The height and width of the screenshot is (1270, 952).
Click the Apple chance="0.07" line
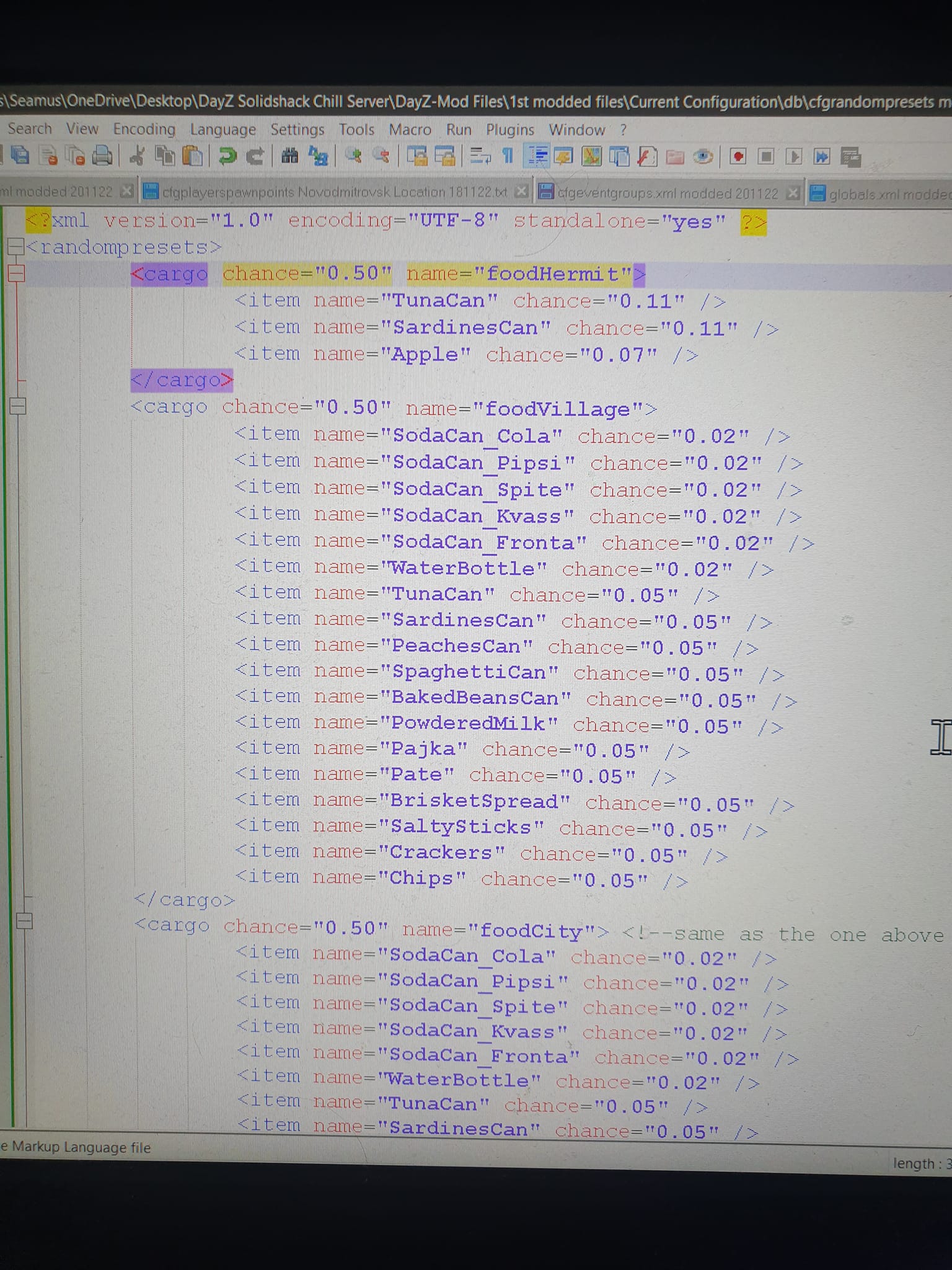(467, 355)
